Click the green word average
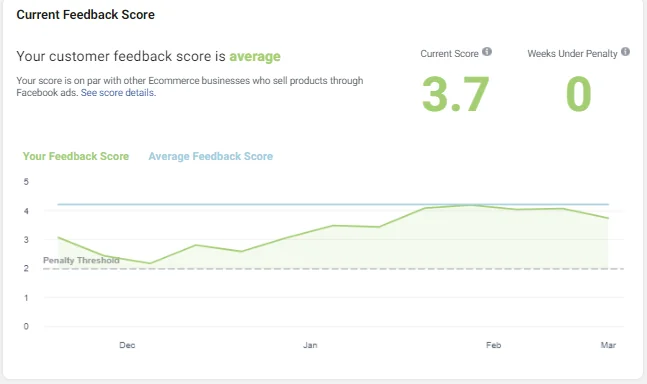Viewport: 647px width, 384px height. [255, 56]
